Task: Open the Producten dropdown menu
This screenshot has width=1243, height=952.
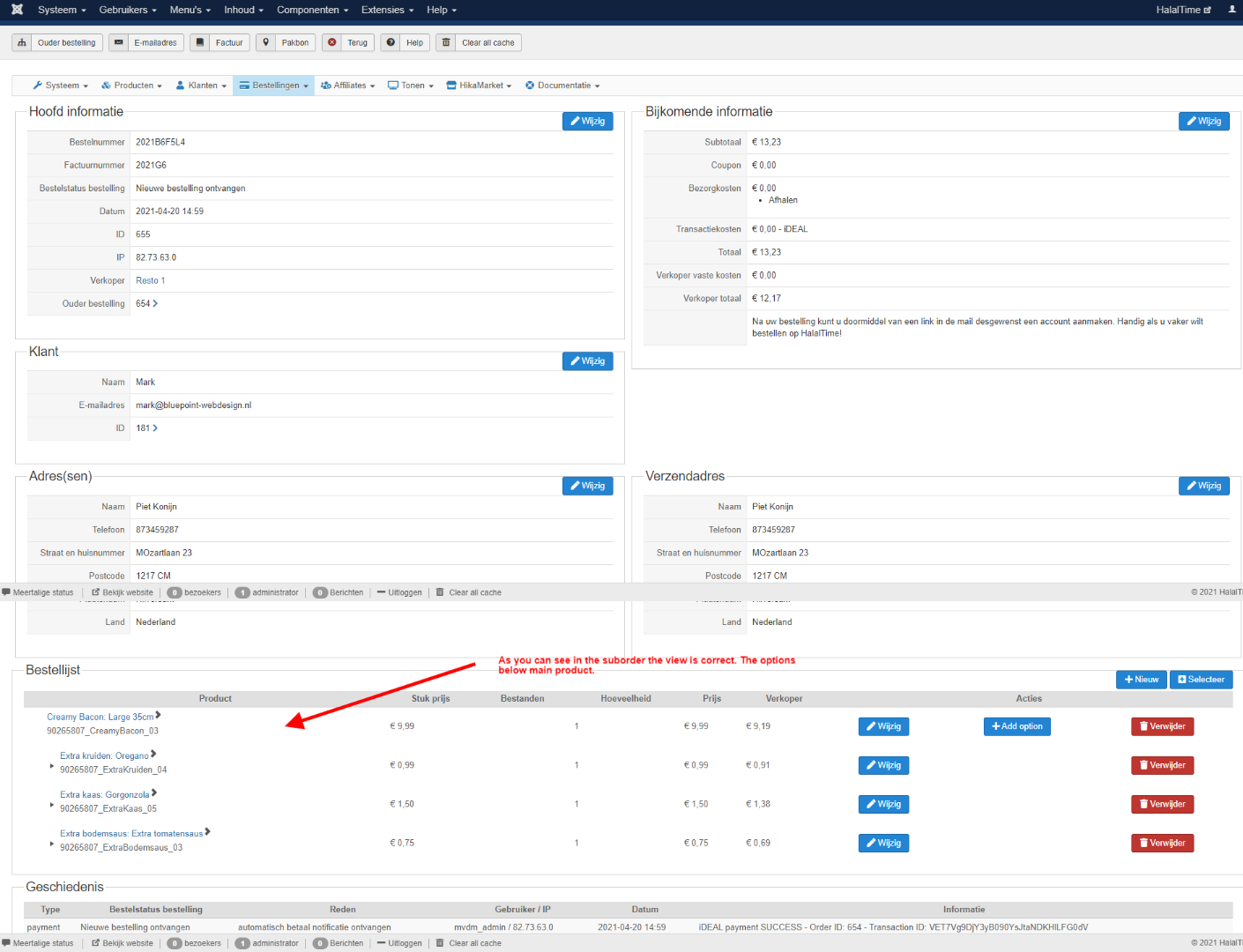Action: tap(131, 86)
